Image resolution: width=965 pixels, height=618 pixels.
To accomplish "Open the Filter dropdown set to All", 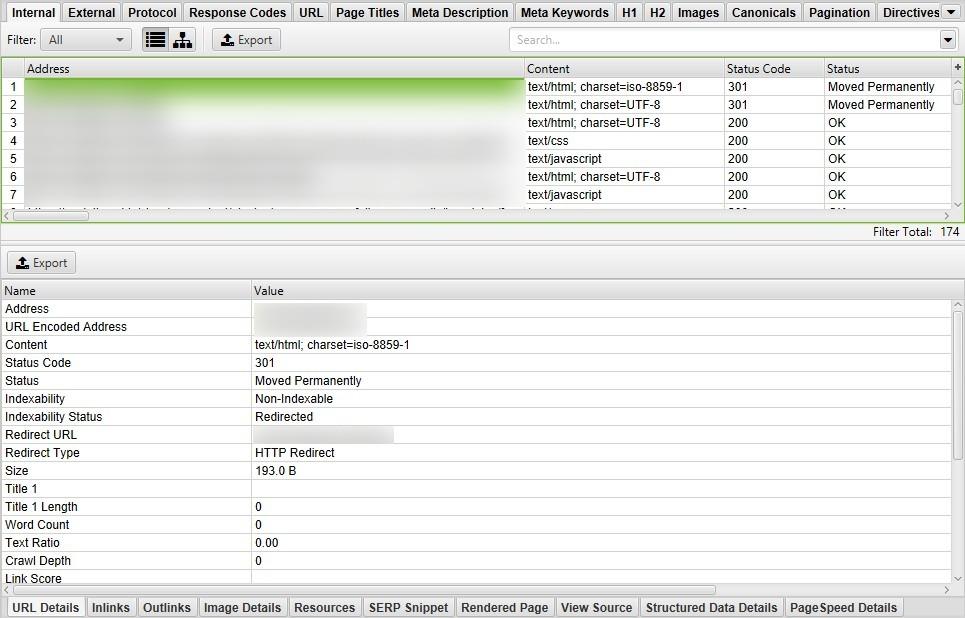I will coord(86,40).
